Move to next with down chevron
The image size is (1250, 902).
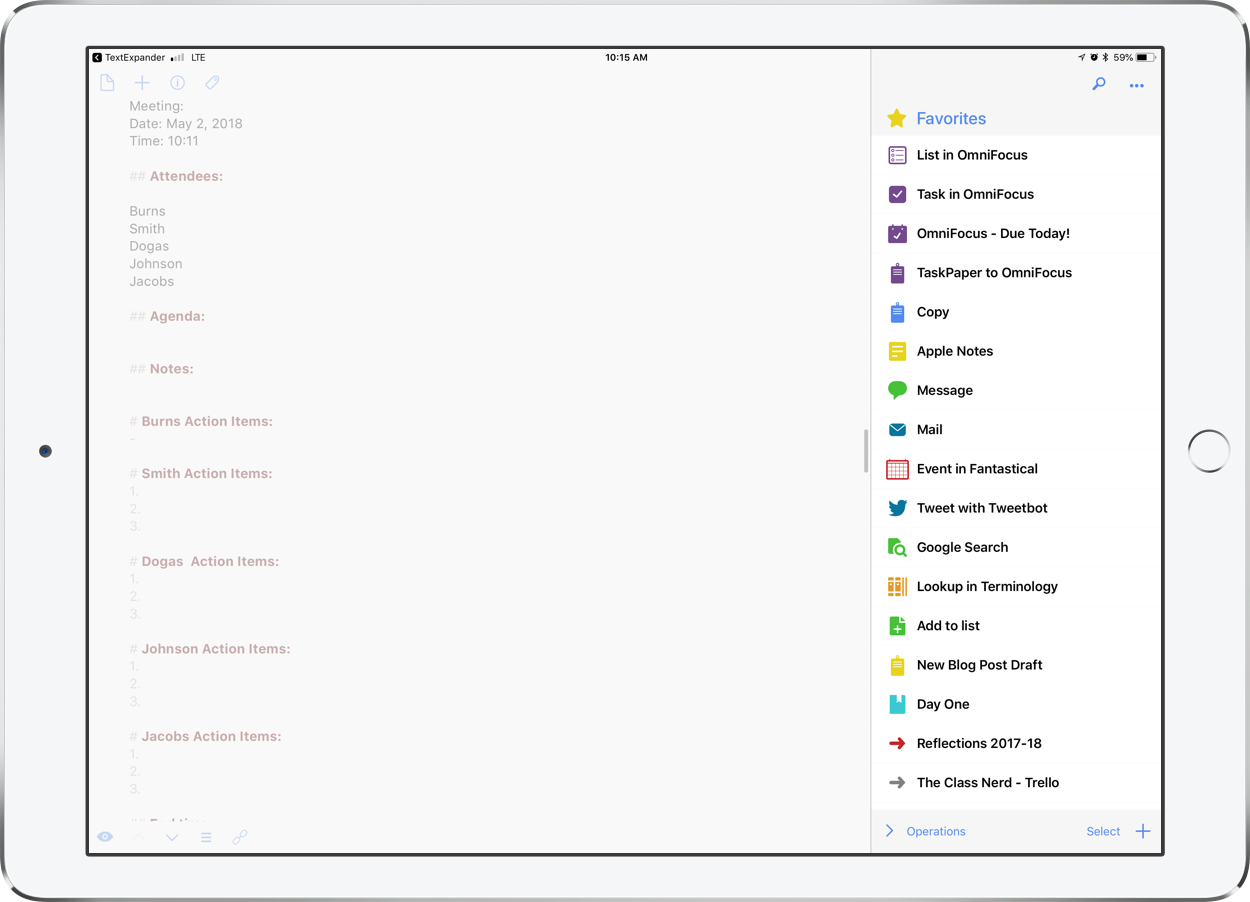tap(172, 838)
